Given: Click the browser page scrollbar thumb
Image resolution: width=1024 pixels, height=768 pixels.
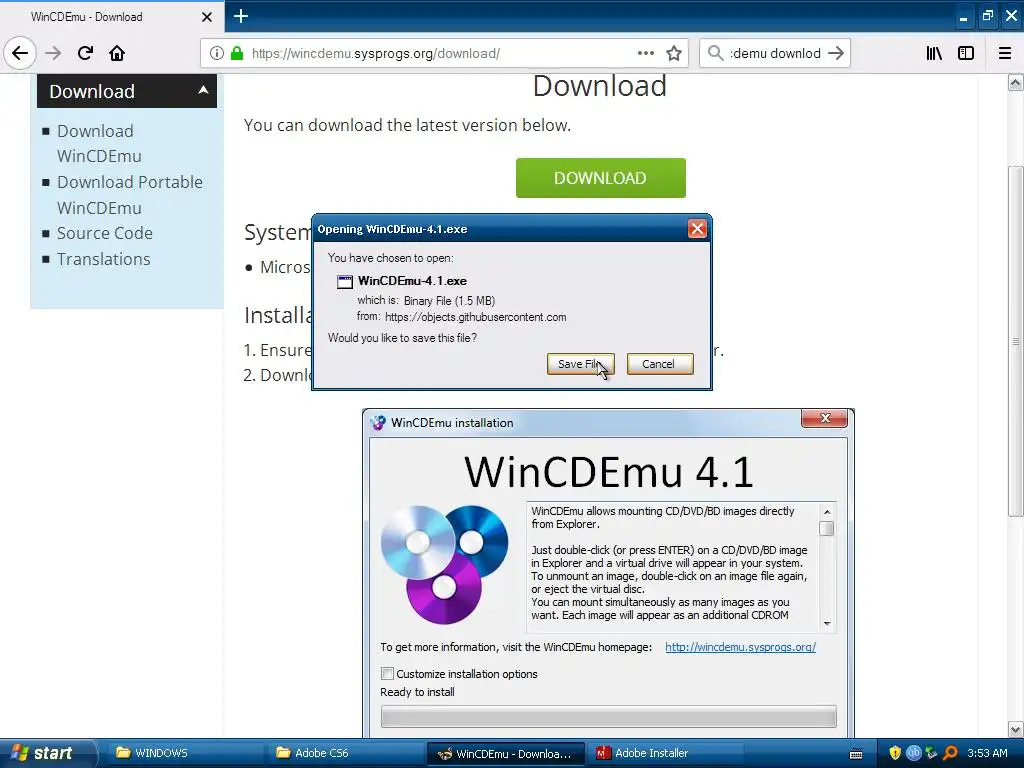Looking at the screenshot, I should pyautogui.click(x=1015, y=340).
